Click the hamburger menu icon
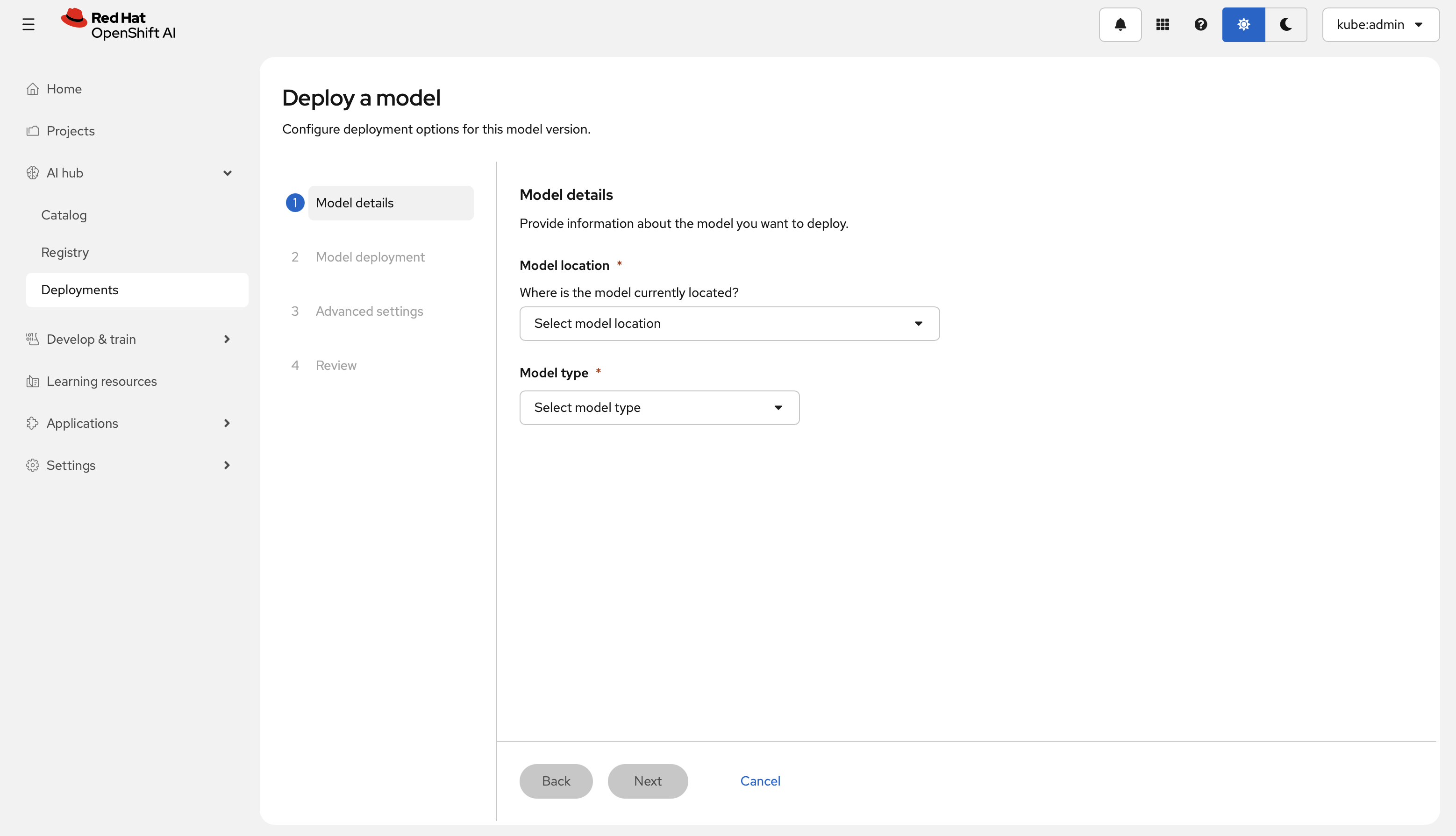The image size is (1456, 836). [28, 25]
